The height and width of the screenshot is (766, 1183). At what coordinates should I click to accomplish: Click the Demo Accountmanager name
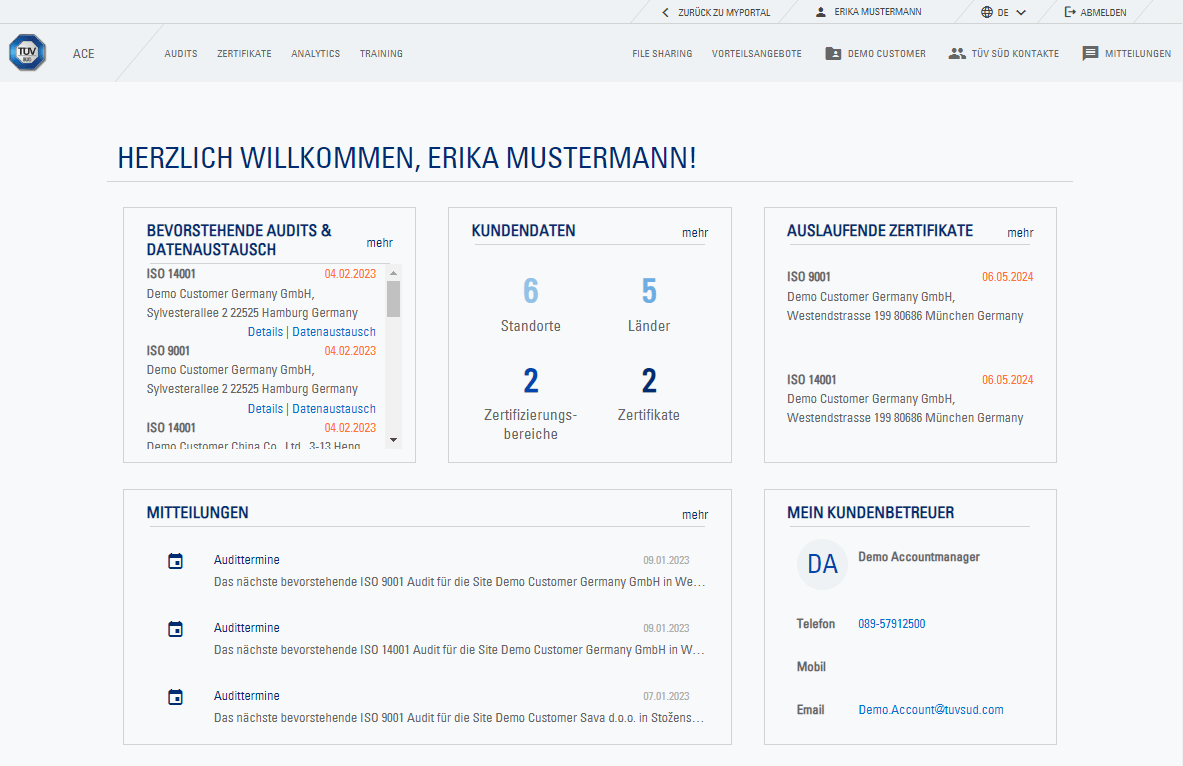click(x=919, y=557)
